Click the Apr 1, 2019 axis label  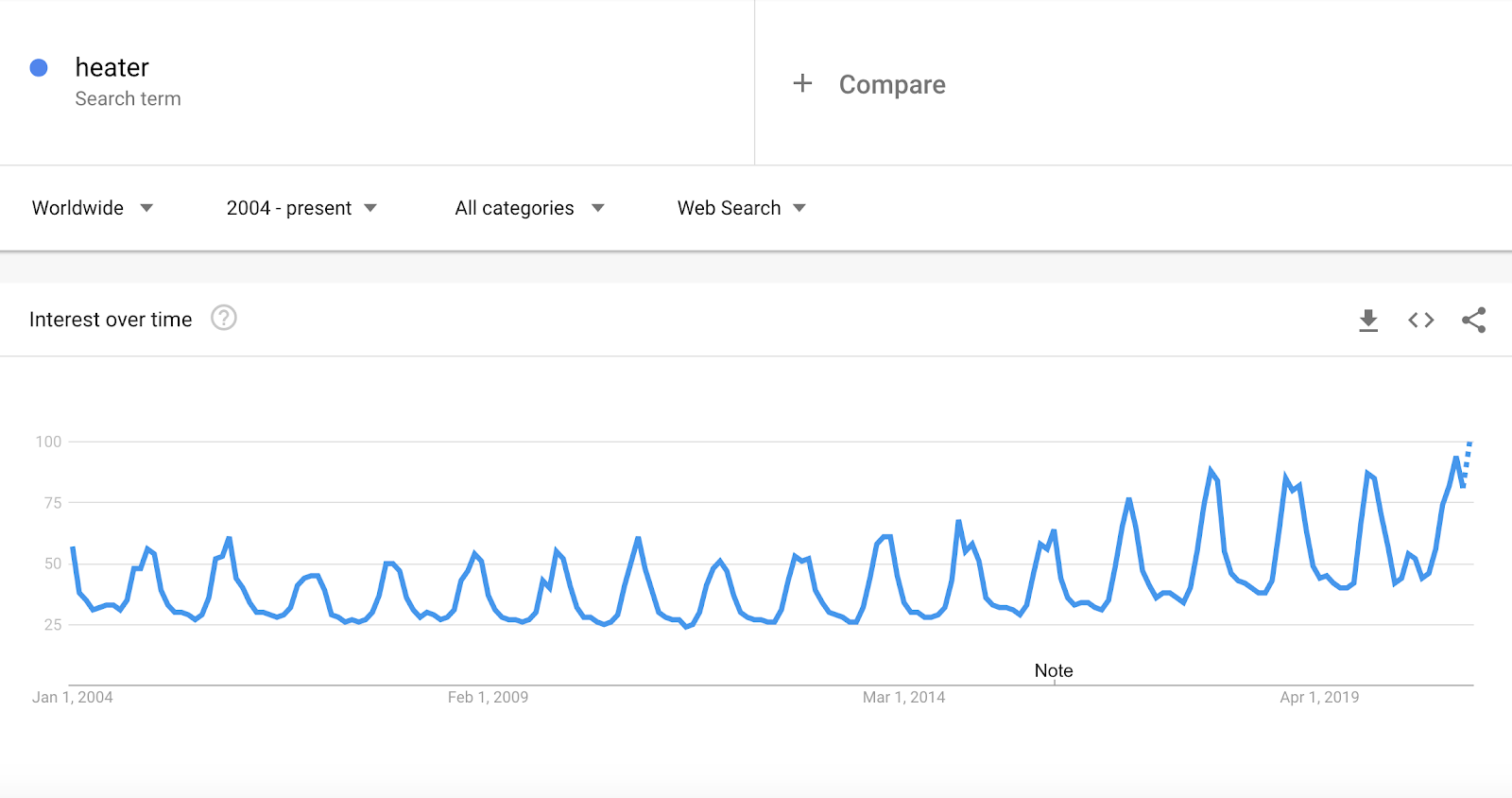(1319, 697)
